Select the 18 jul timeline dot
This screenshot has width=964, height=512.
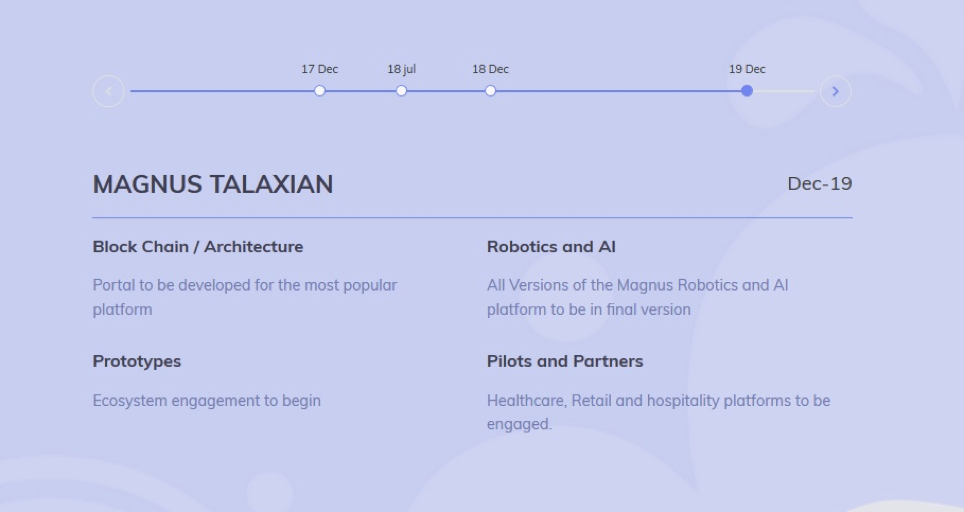(401, 91)
